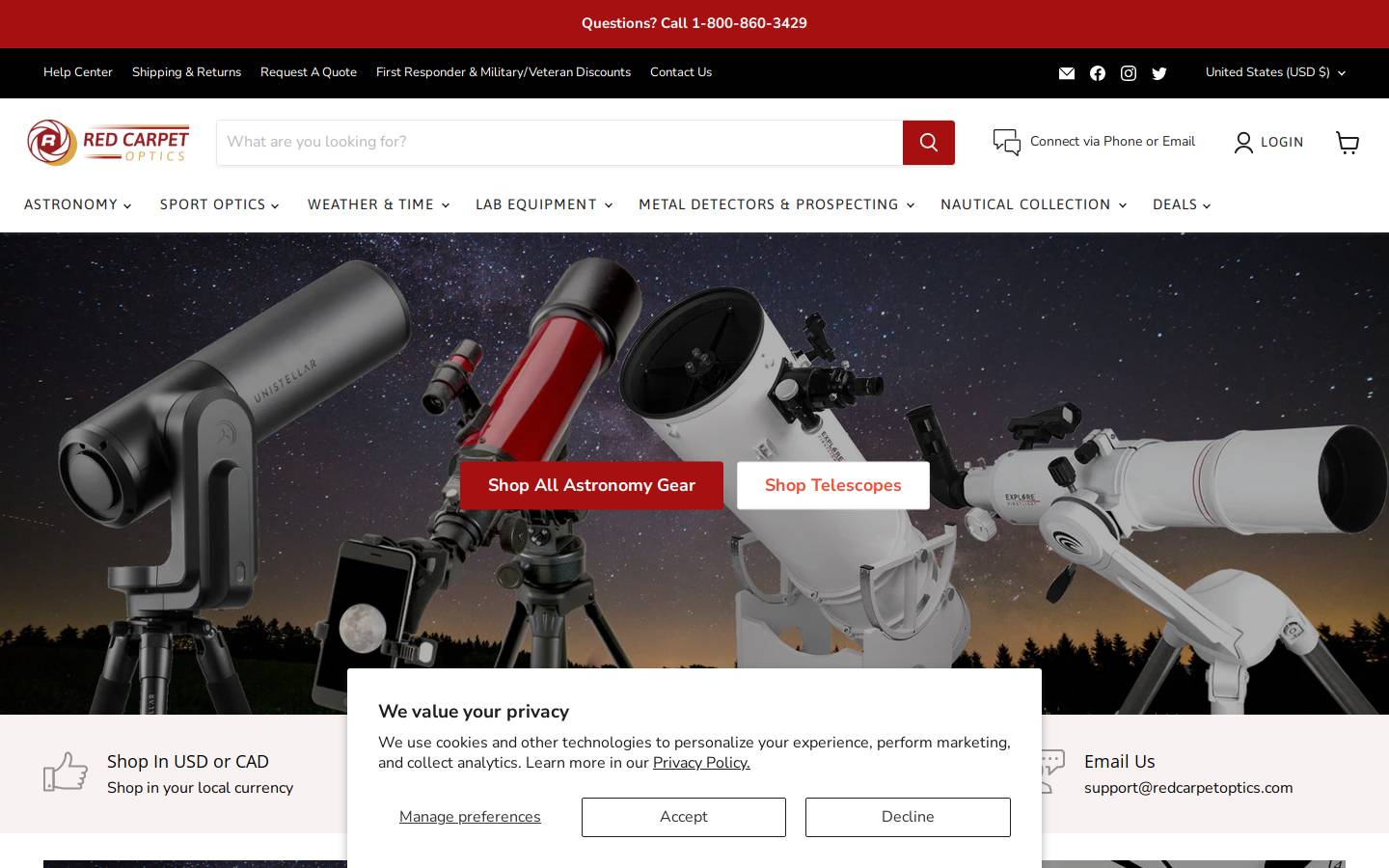
Task: Click the 'What are you looking for?' search field
Action: [559, 143]
